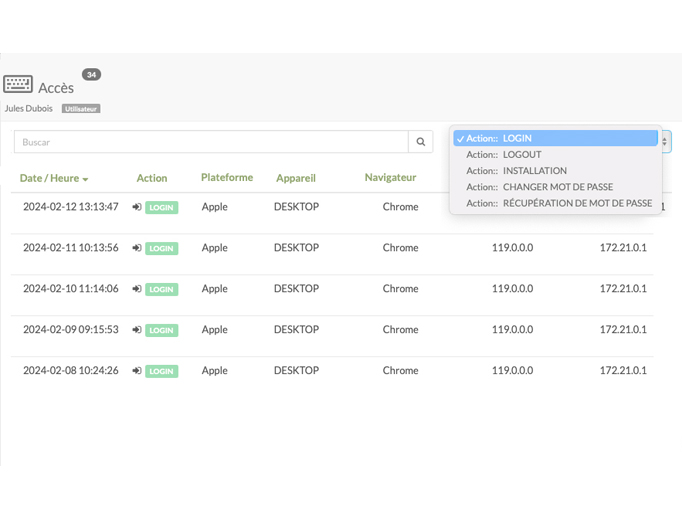Click the action filter select arrows

[665, 142]
